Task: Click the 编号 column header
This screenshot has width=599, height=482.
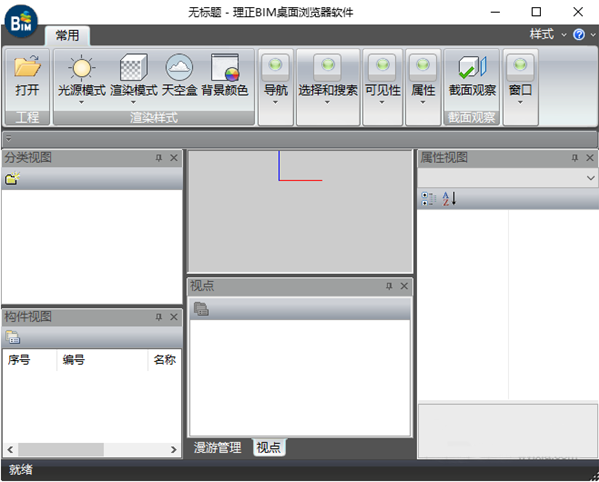Action: pyautogui.click(x=102, y=360)
